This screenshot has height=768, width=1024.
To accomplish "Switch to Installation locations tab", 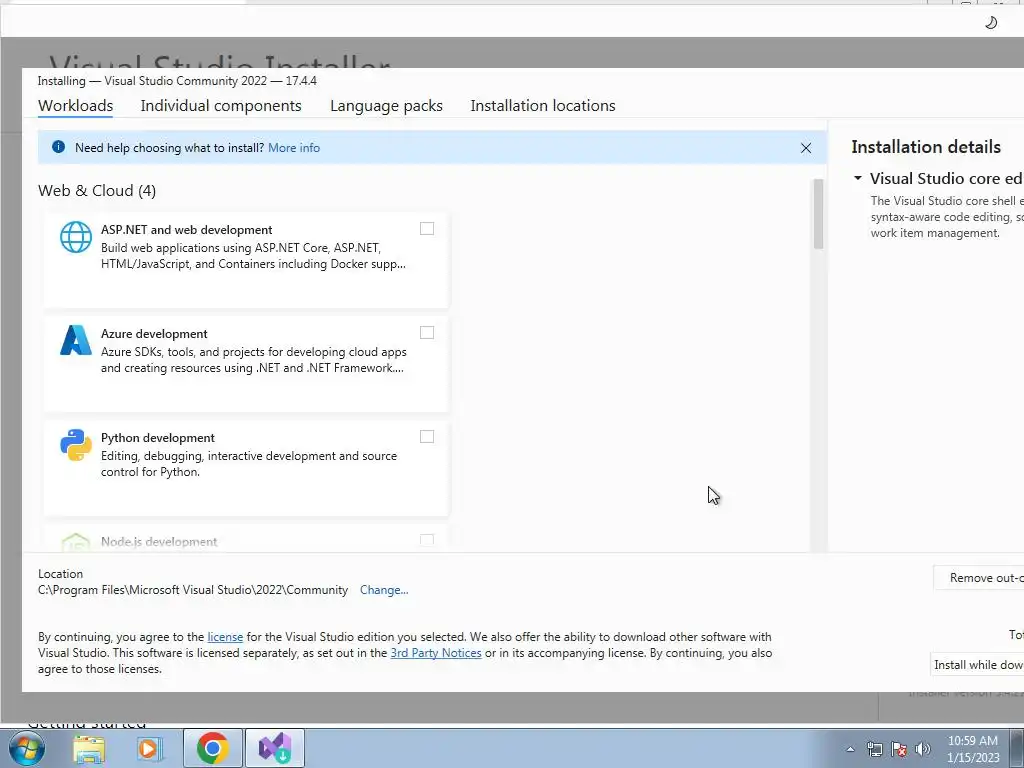I will coord(543,106).
